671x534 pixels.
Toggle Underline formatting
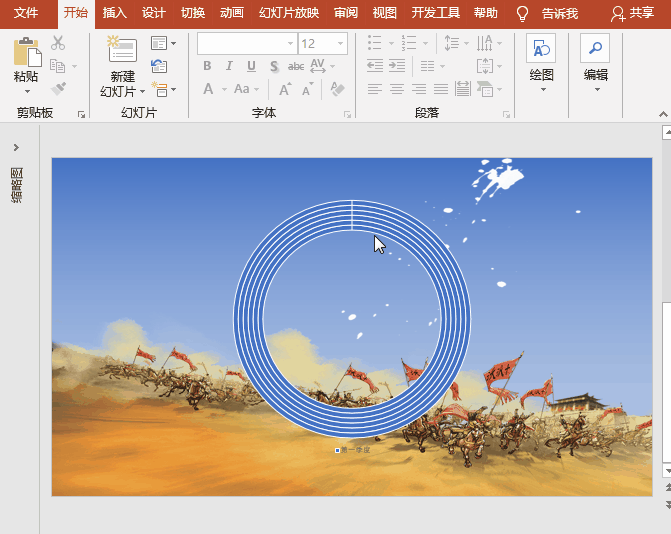252,66
